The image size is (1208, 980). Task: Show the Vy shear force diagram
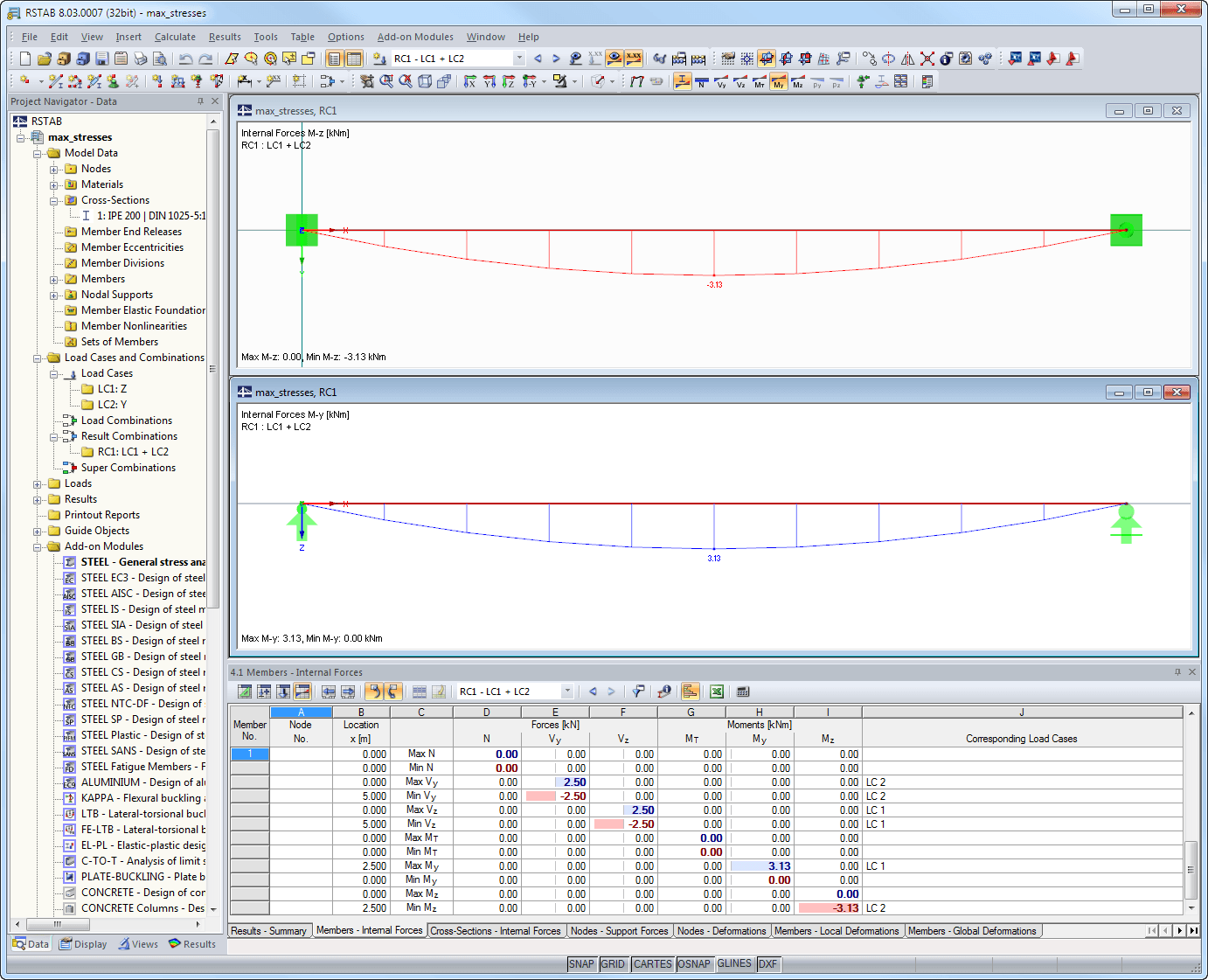pyautogui.click(x=721, y=82)
